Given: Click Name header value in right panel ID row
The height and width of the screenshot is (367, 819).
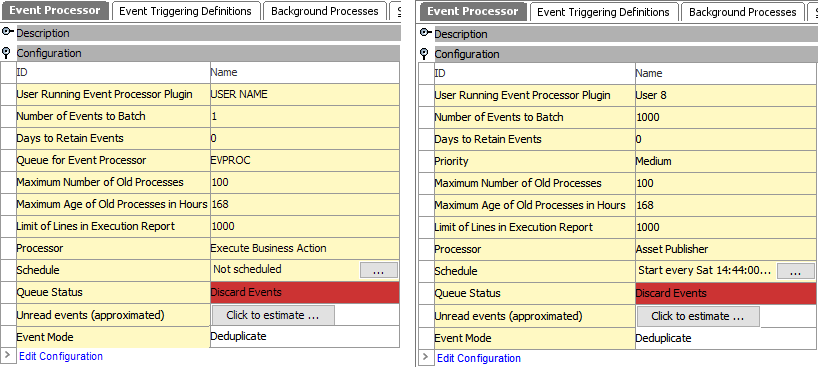Looking at the screenshot, I should [649, 74].
